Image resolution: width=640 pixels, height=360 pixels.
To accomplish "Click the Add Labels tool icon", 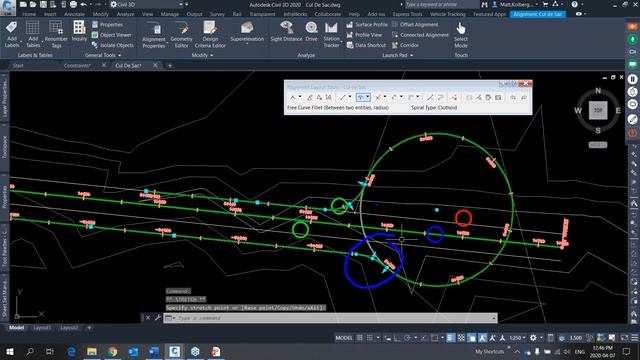I will (12, 27).
